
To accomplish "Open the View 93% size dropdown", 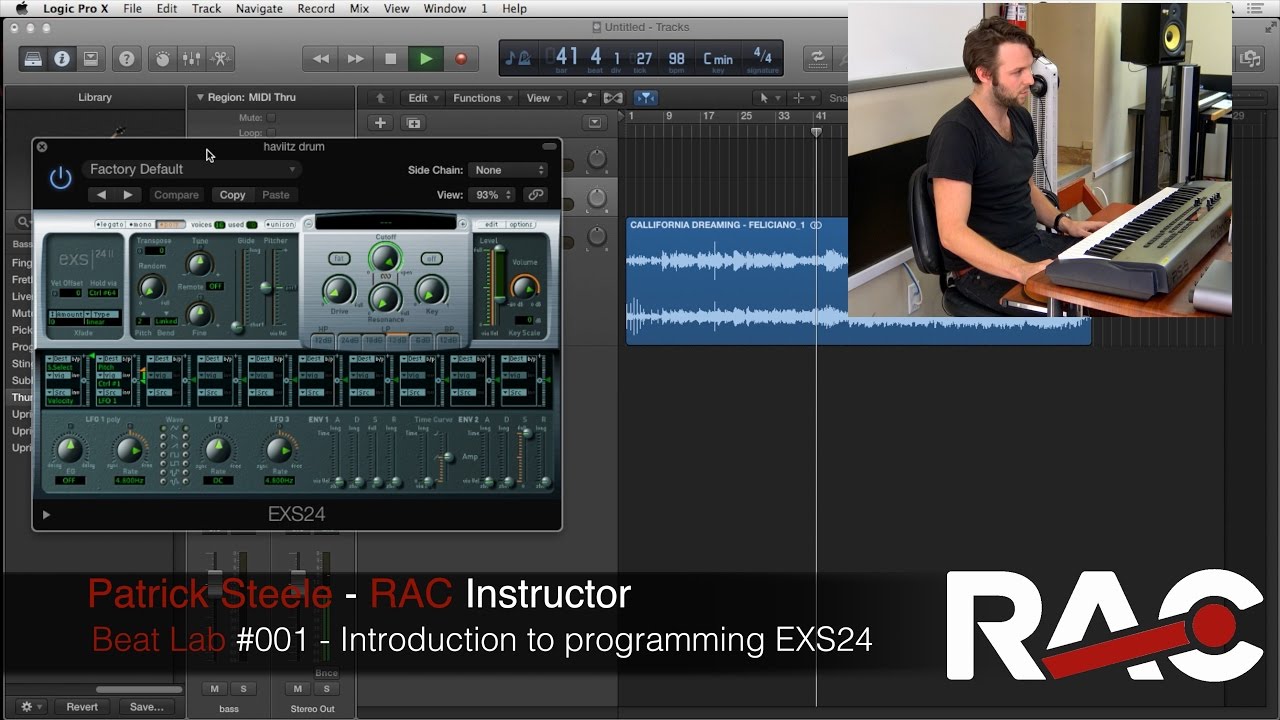I will pos(494,195).
